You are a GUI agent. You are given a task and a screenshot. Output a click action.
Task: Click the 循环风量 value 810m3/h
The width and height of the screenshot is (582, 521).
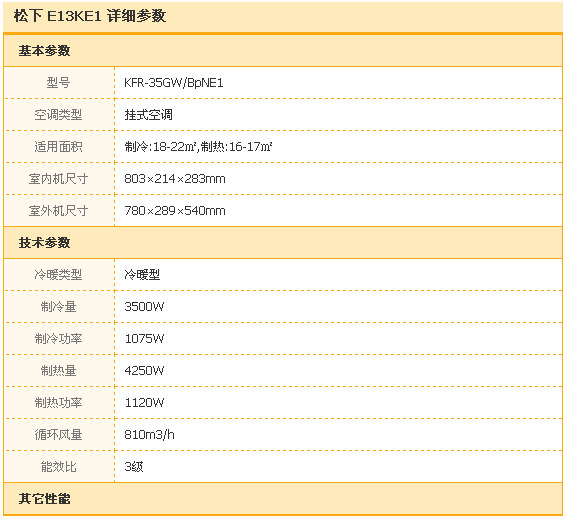(149, 435)
